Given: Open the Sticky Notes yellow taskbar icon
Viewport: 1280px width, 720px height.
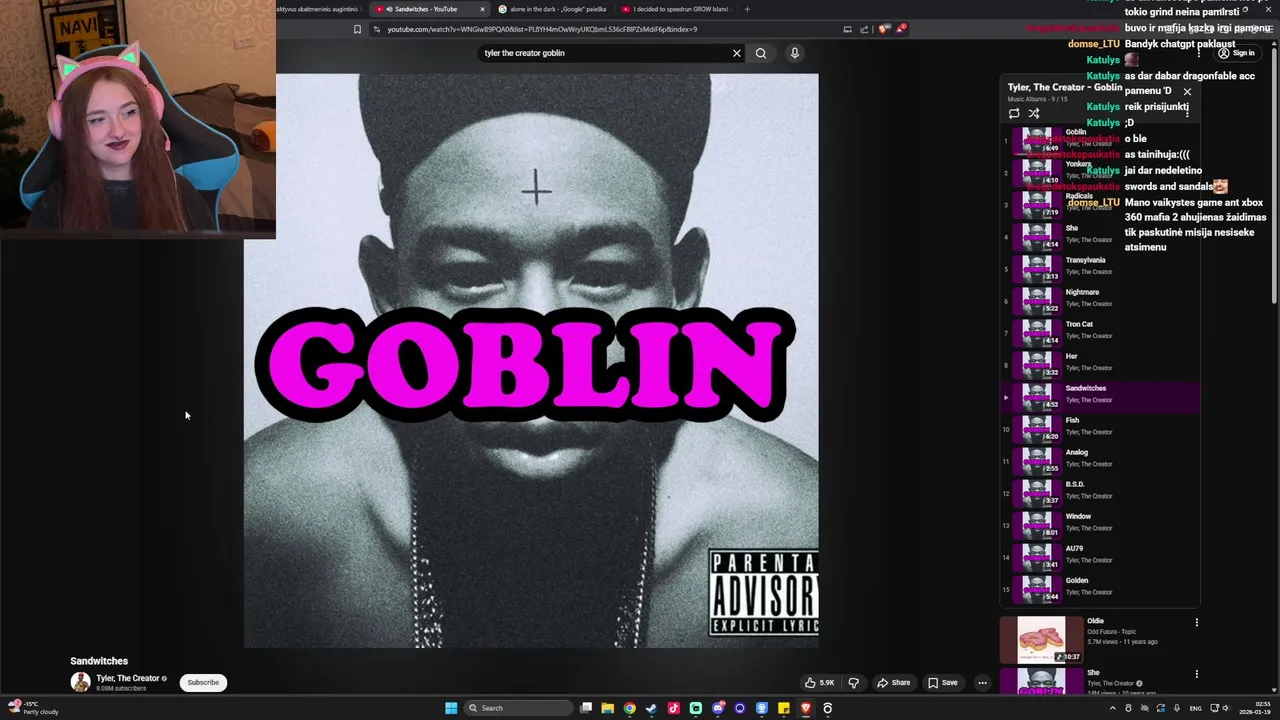Looking at the screenshot, I should click(783, 708).
